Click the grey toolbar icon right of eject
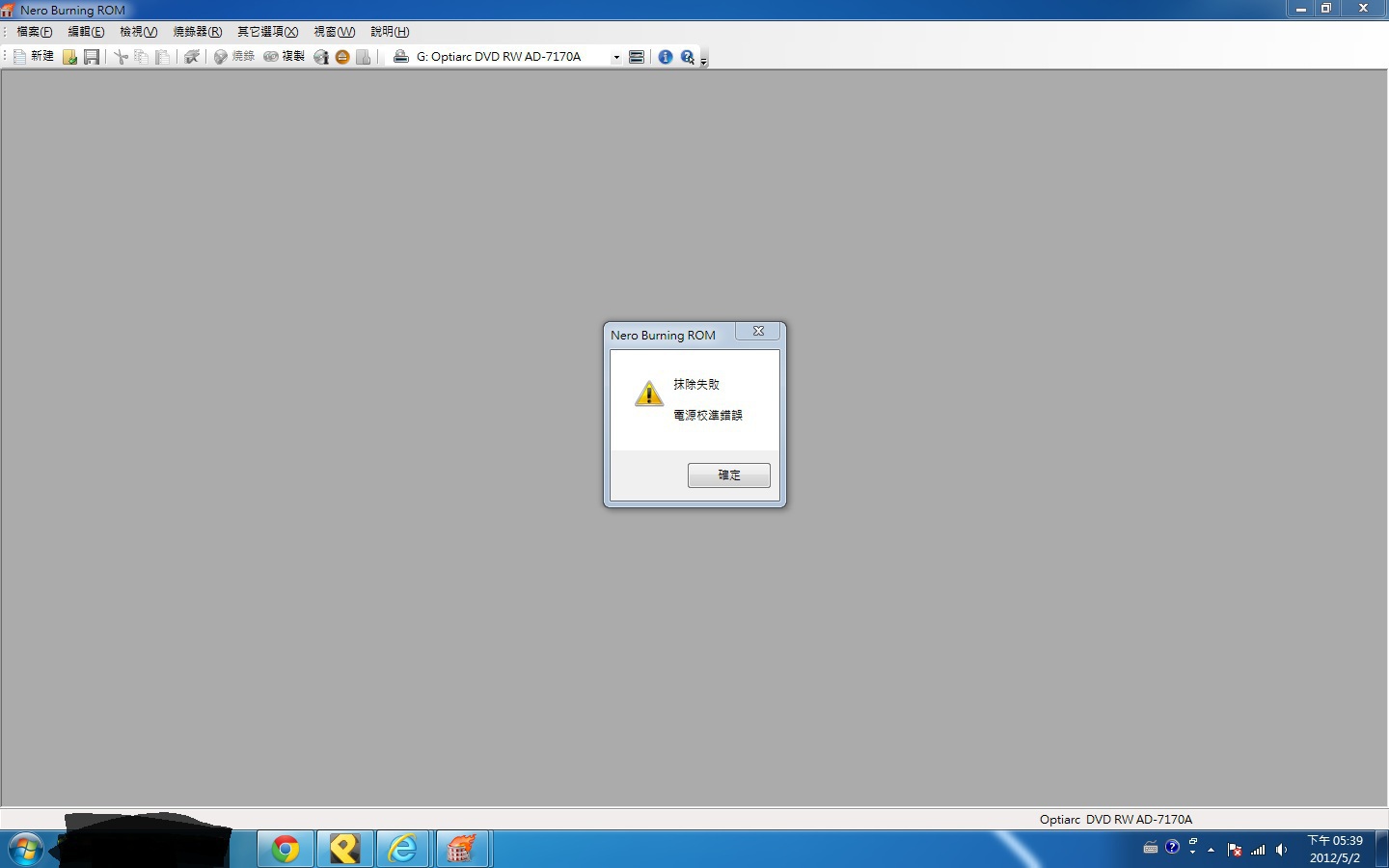 coord(364,57)
